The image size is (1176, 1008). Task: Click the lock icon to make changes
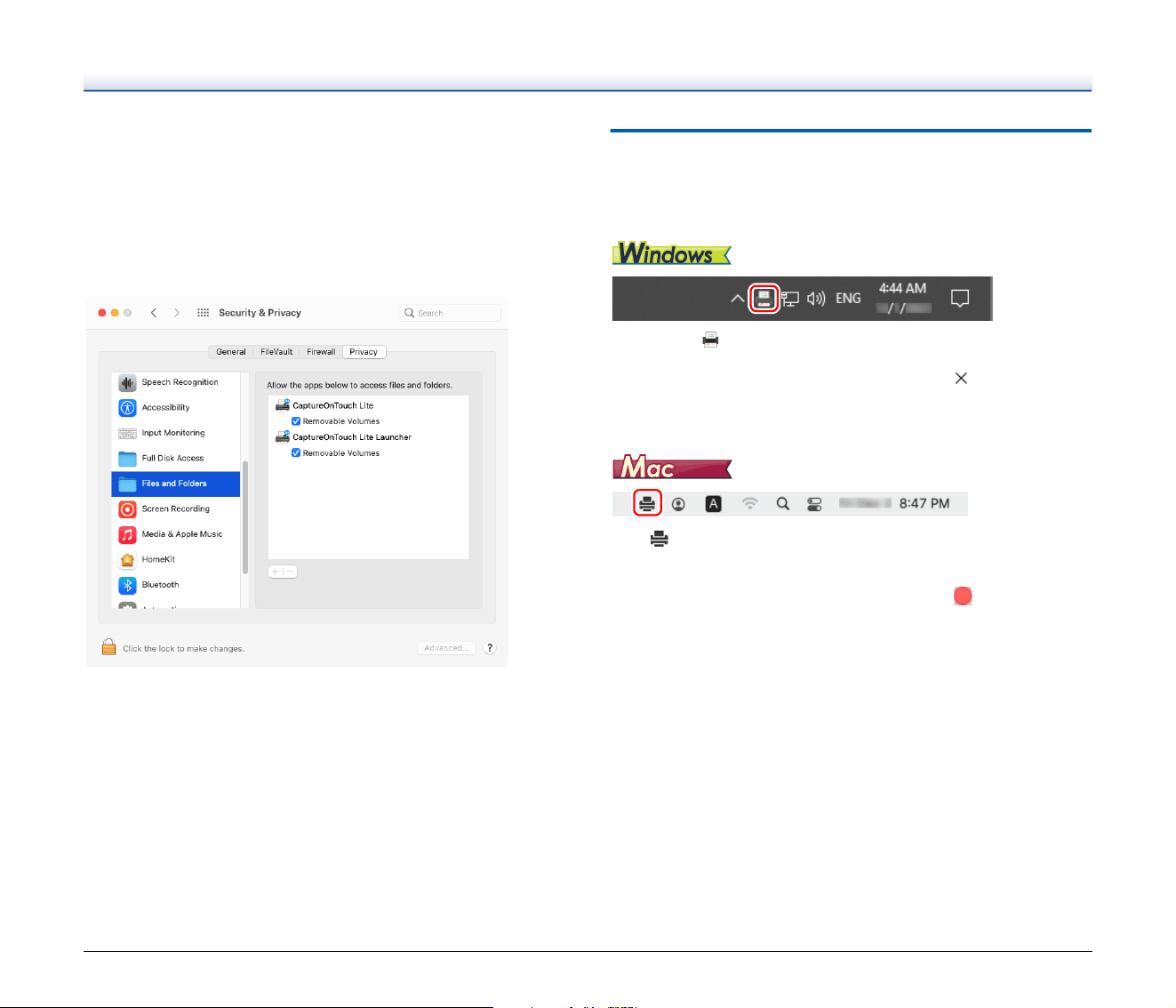[x=108, y=647]
